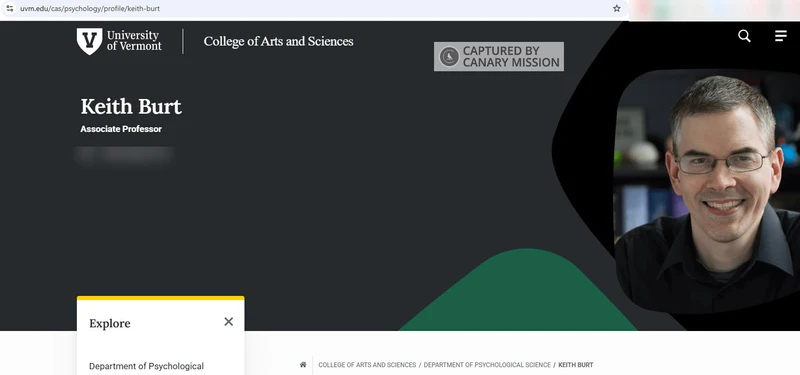Open College of Arts and Sciences header link

coord(279,41)
